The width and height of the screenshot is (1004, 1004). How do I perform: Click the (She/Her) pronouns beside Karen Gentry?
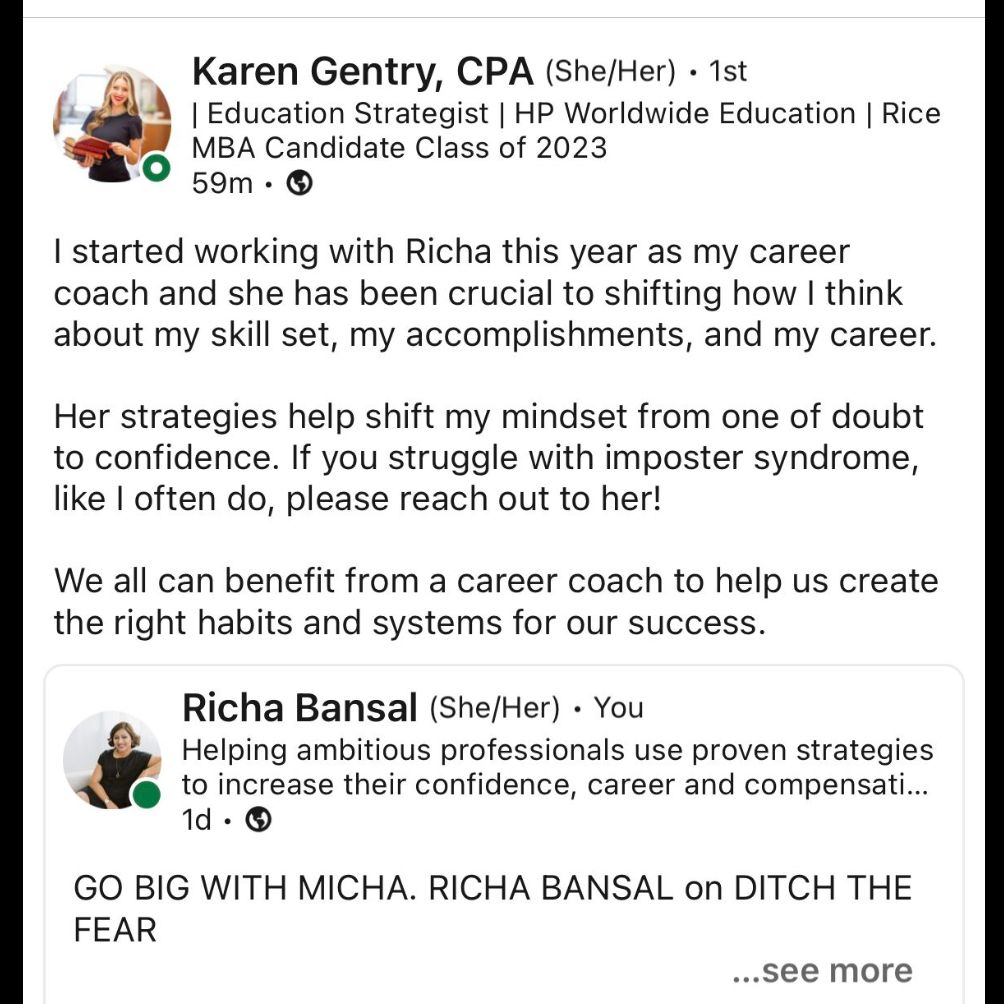(610, 72)
